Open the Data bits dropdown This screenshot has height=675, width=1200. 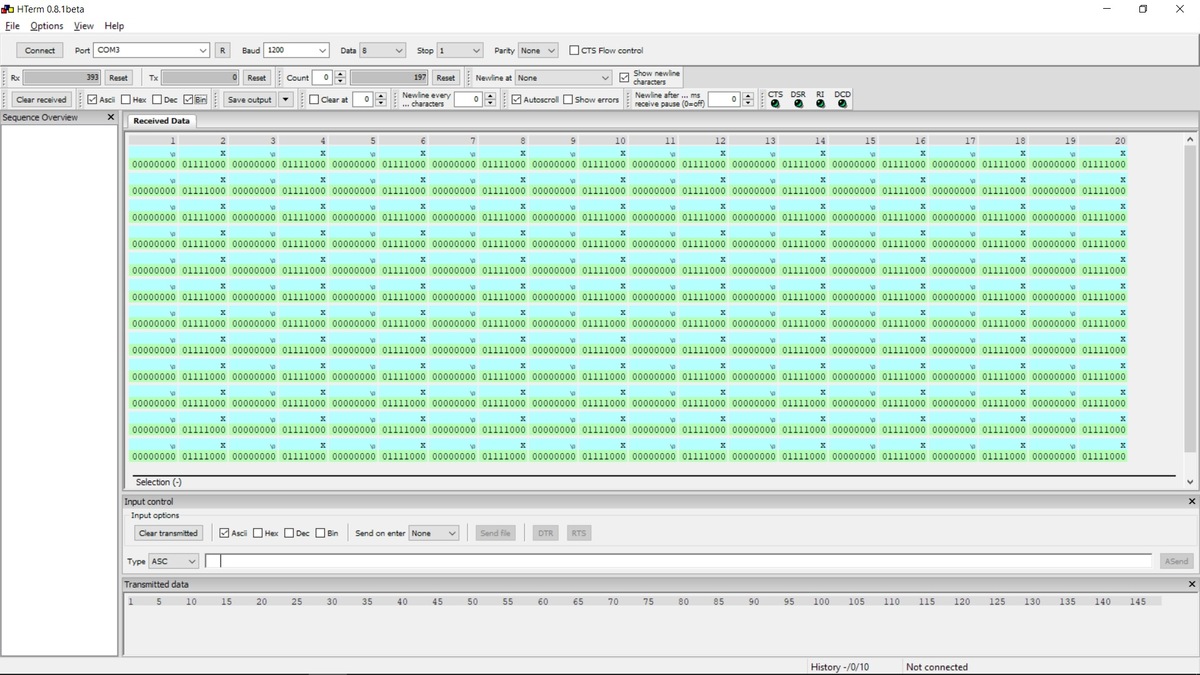pyautogui.click(x=383, y=50)
